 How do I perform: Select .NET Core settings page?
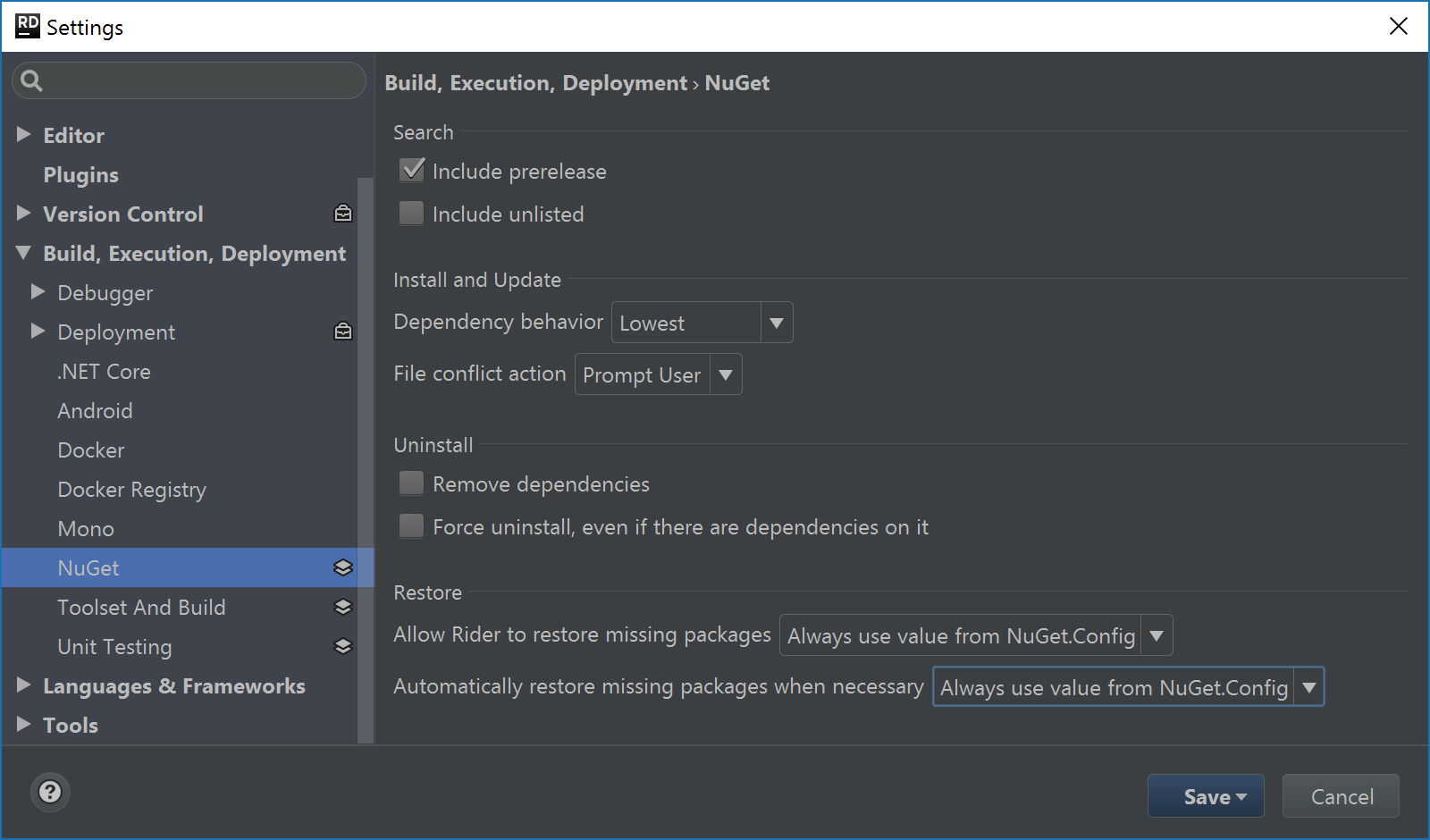[x=105, y=371]
